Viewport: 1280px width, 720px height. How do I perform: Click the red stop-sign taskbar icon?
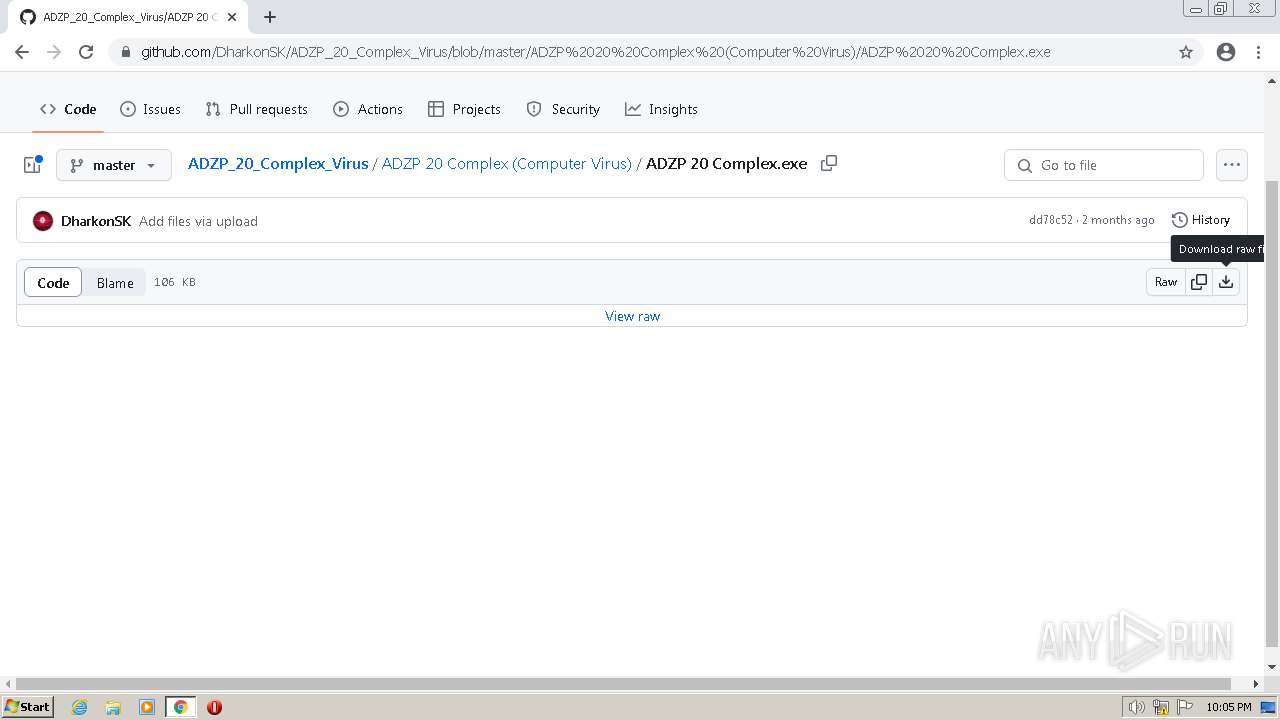pyautogui.click(x=214, y=707)
